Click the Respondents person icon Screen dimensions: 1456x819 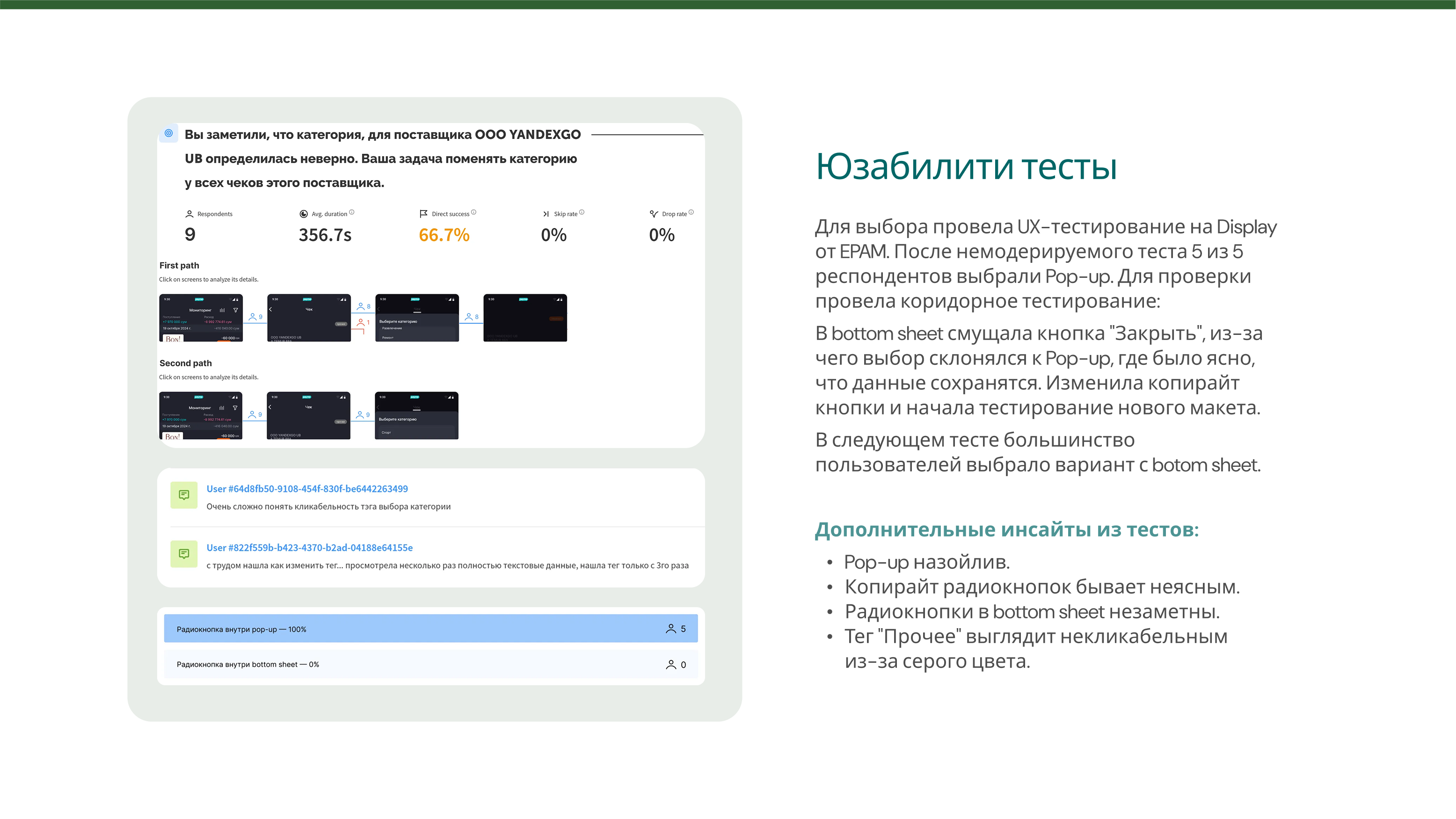click(x=189, y=214)
